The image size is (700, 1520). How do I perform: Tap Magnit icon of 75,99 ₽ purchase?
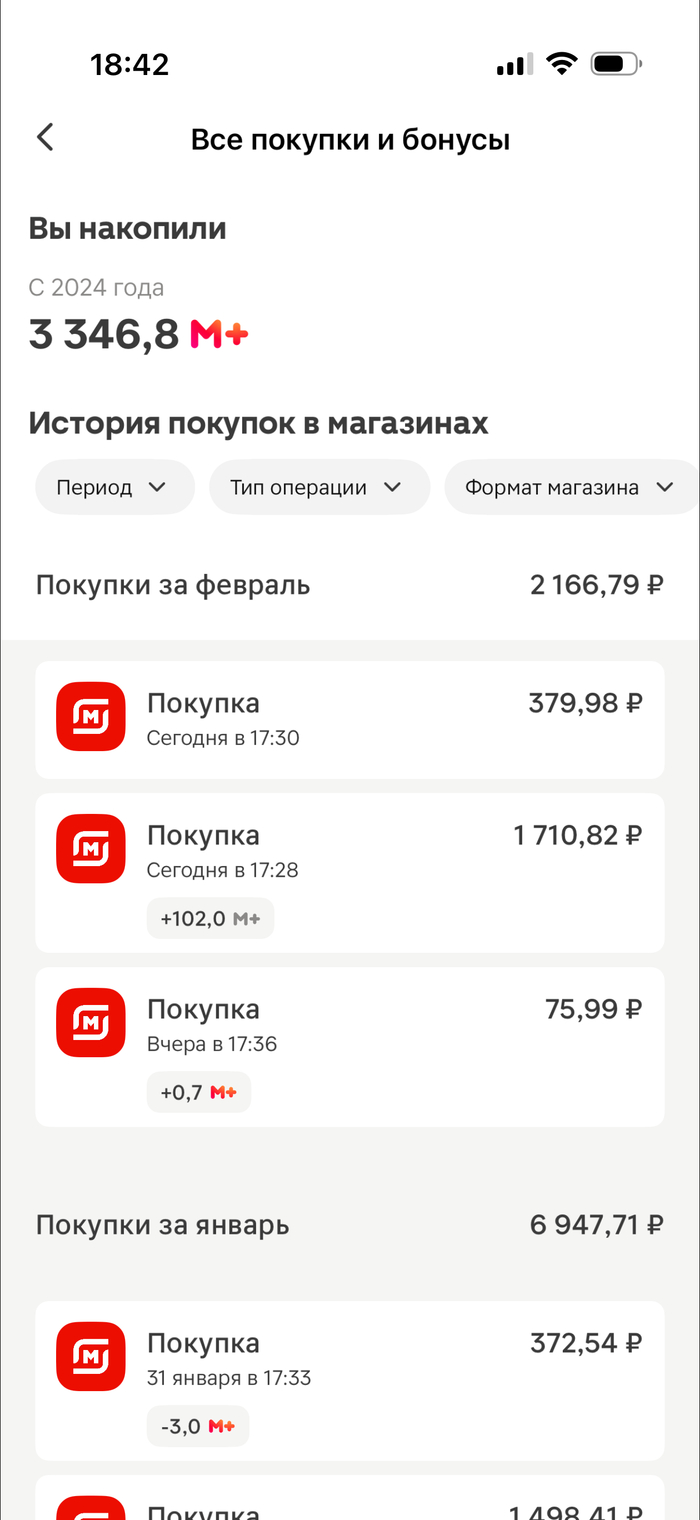(x=91, y=1022)
